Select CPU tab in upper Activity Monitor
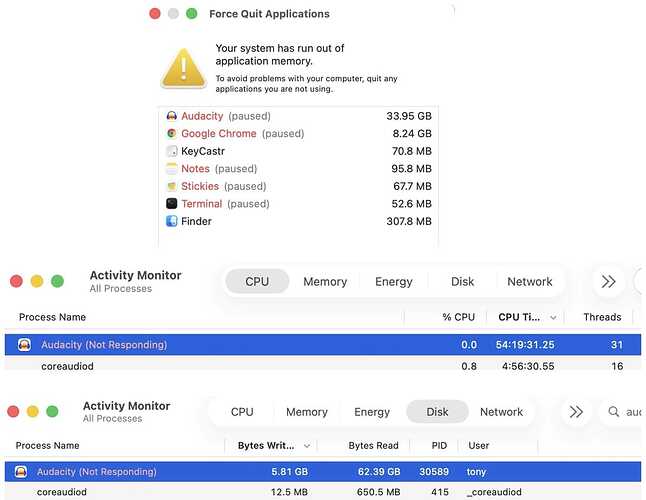 click(257, 281)
